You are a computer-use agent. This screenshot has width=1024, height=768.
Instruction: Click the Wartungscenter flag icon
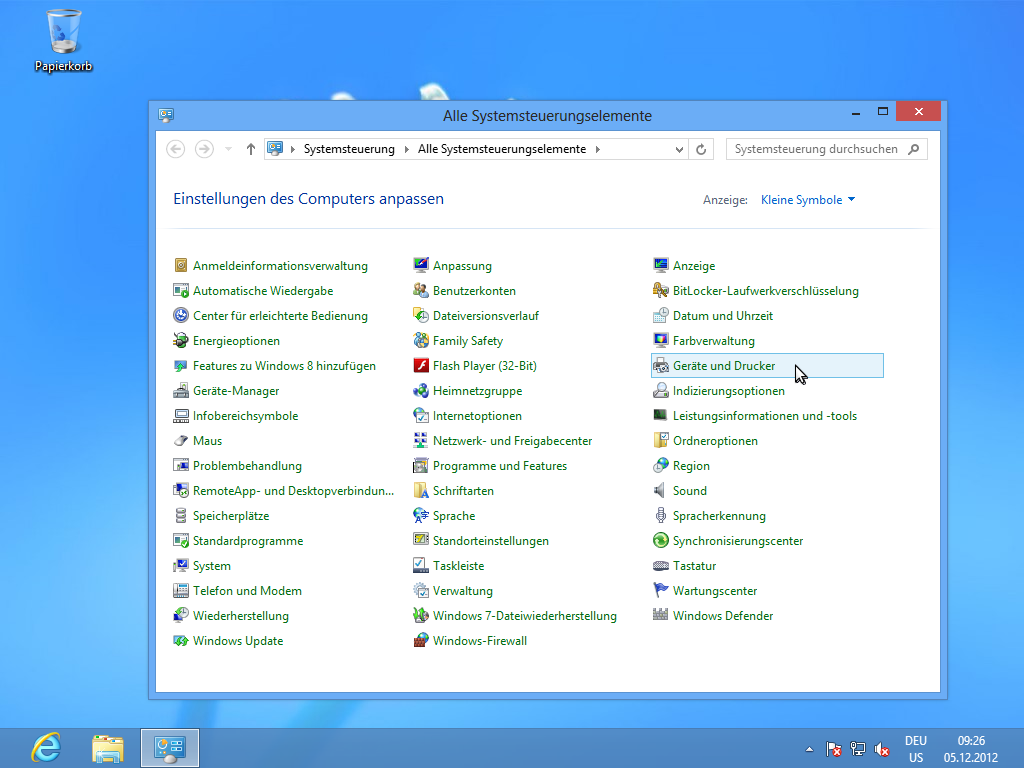(661, 590)
